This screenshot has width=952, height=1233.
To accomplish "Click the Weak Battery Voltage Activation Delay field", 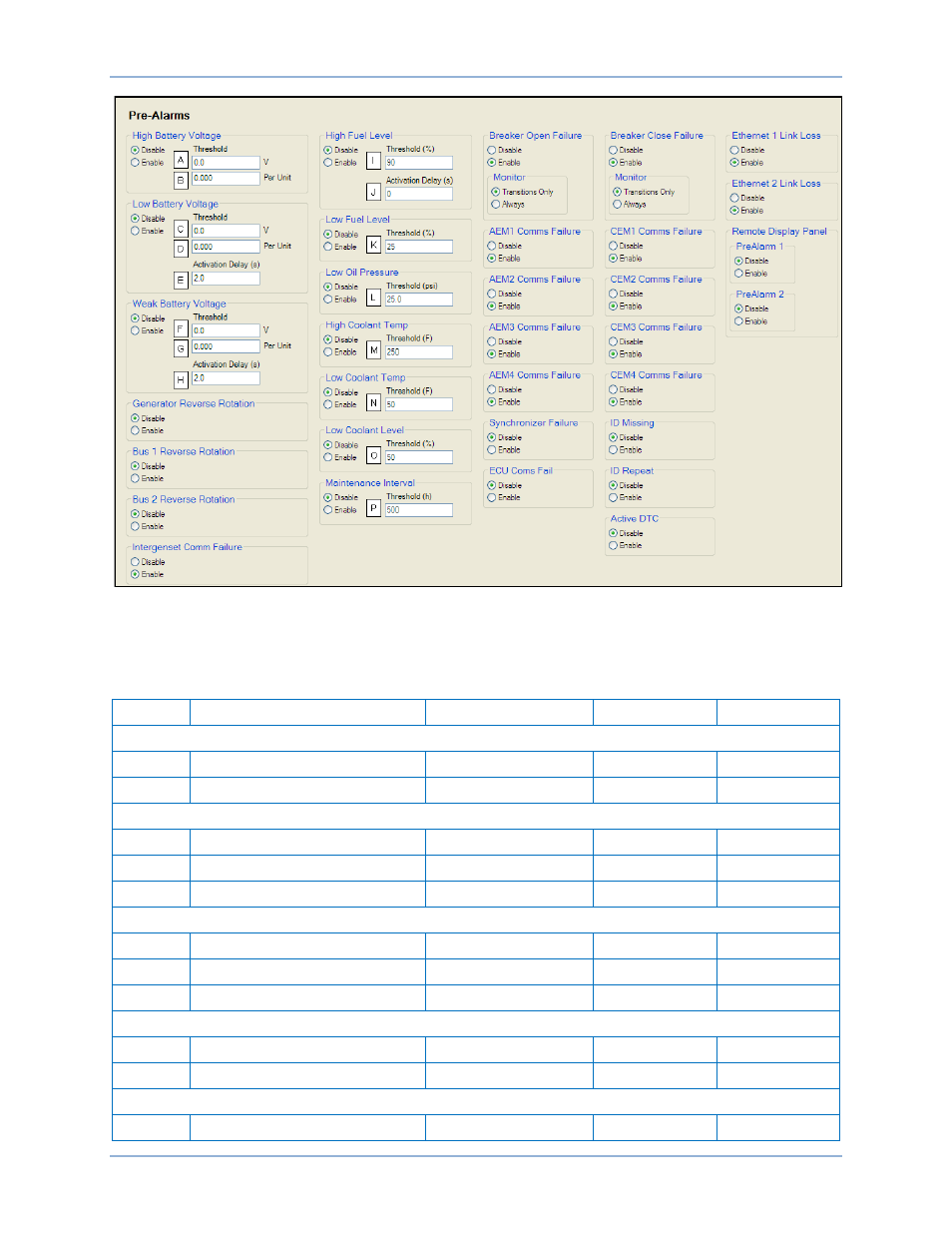I will 226,378.
